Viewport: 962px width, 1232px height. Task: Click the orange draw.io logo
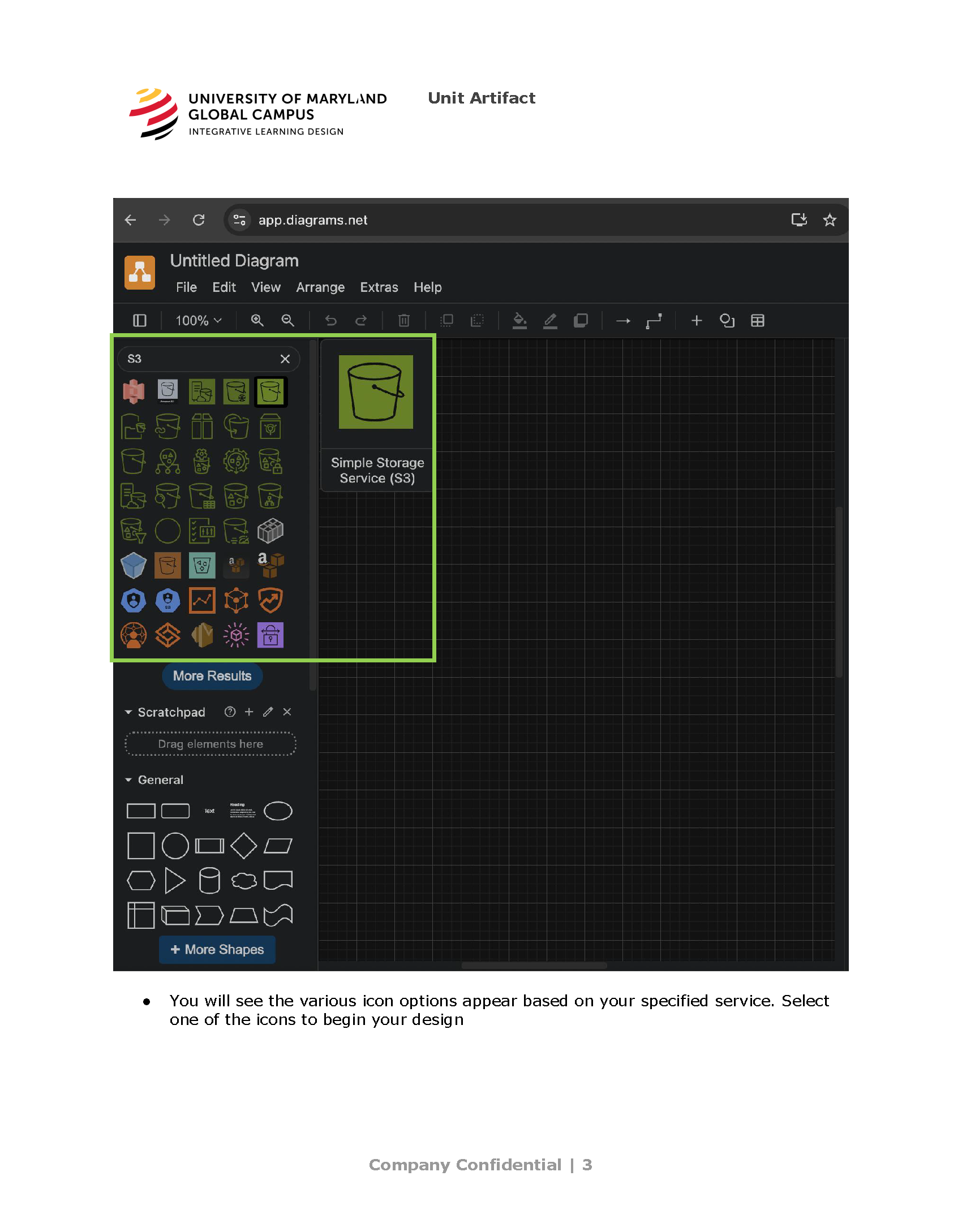point(140,273)
